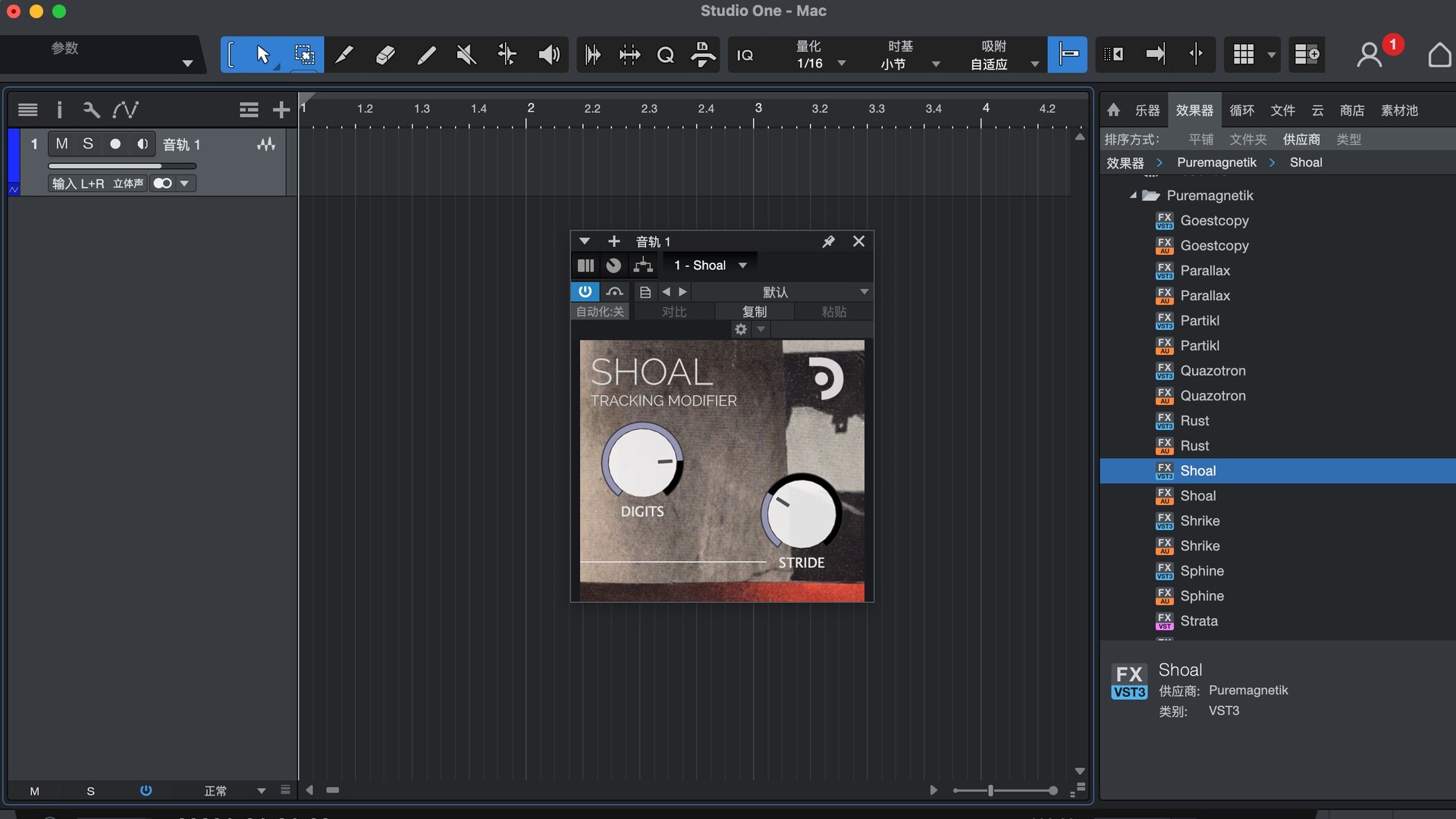The height and width of the screenshot is (819, 1456).
Task: Switch to the 乐器 instruments tab
Action: pyautogui.click(x=1147, y=111)
